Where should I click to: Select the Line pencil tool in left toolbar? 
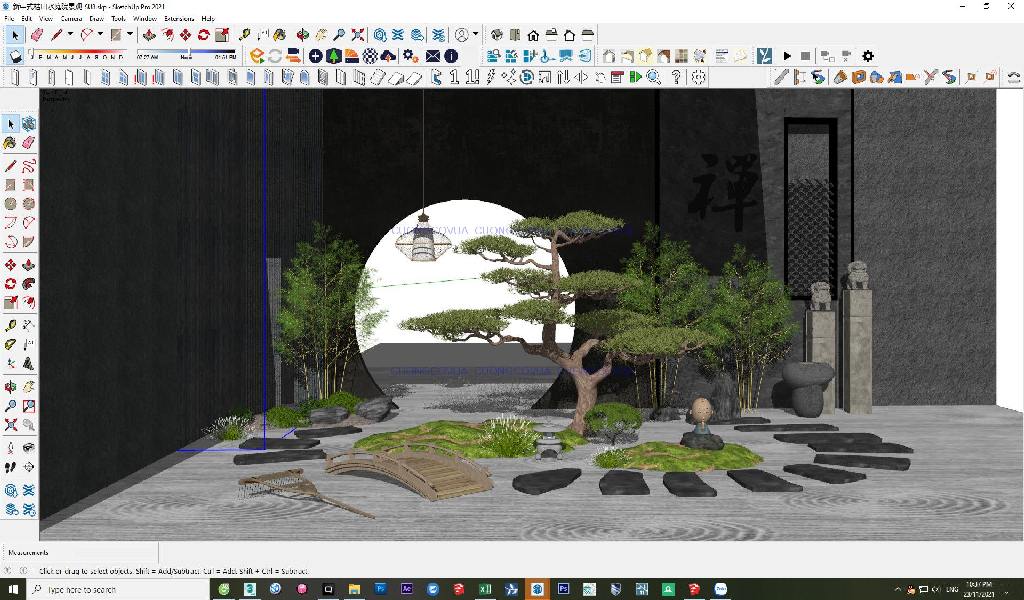coord(10,166)
